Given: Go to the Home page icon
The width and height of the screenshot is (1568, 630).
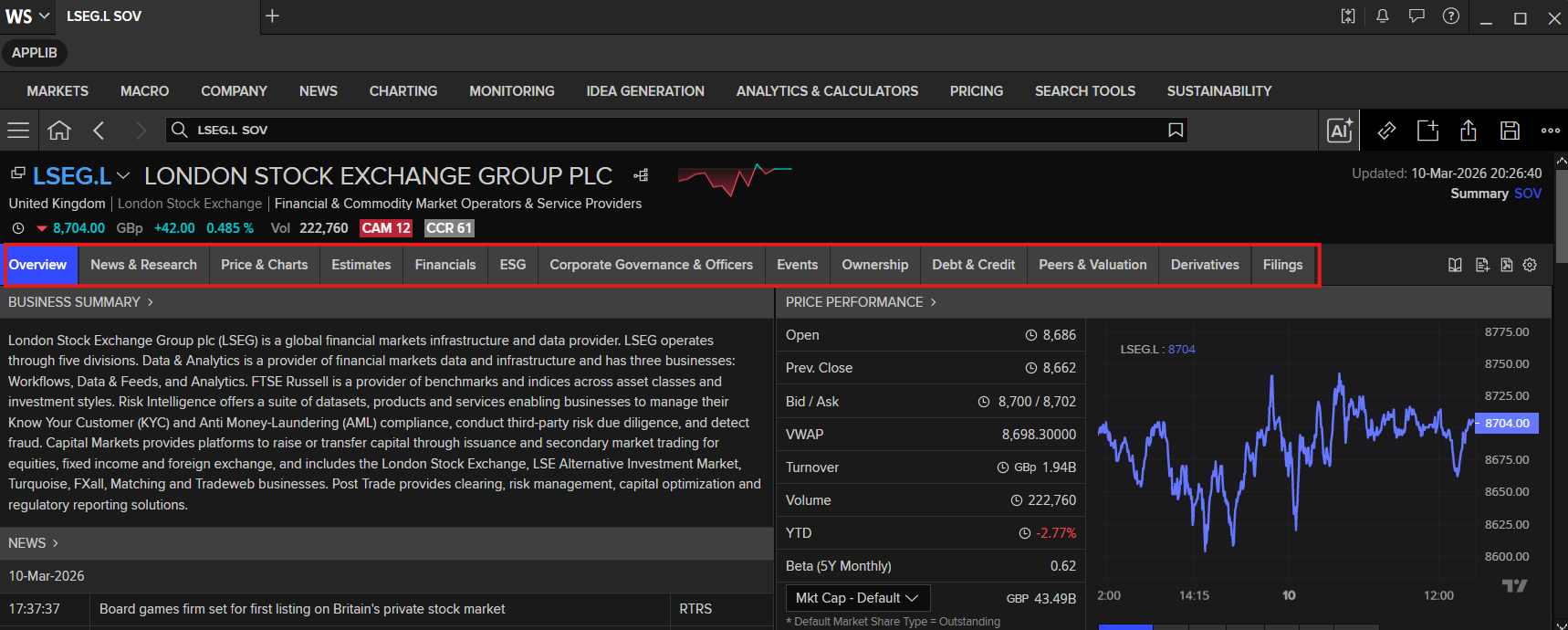Looking at the screenshot, I should [59, 131].
